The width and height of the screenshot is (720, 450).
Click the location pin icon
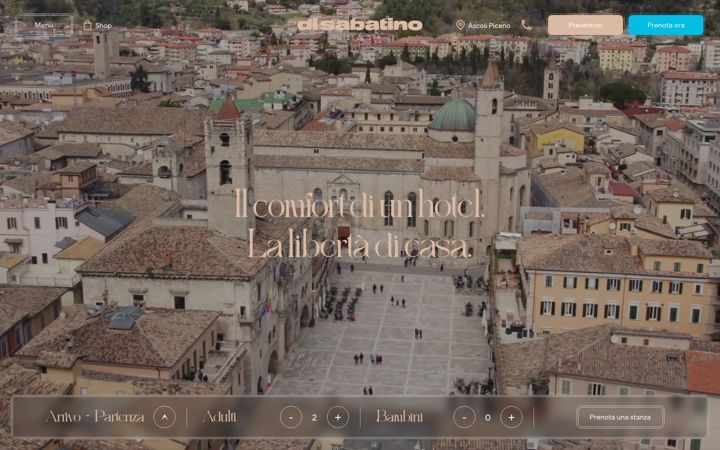click(x=460, y=25)
